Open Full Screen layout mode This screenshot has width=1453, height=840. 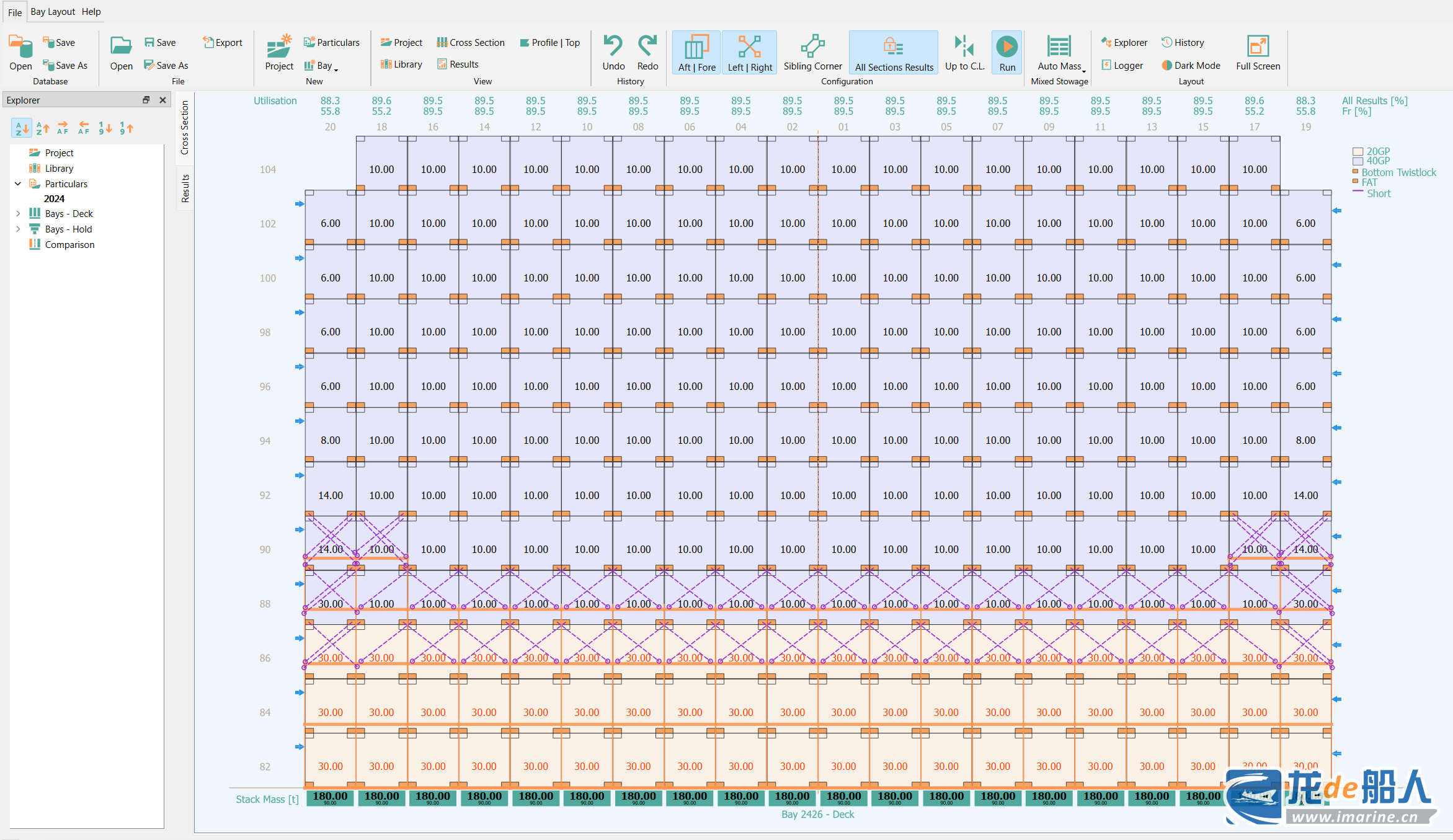click(x=1258, y=46)
